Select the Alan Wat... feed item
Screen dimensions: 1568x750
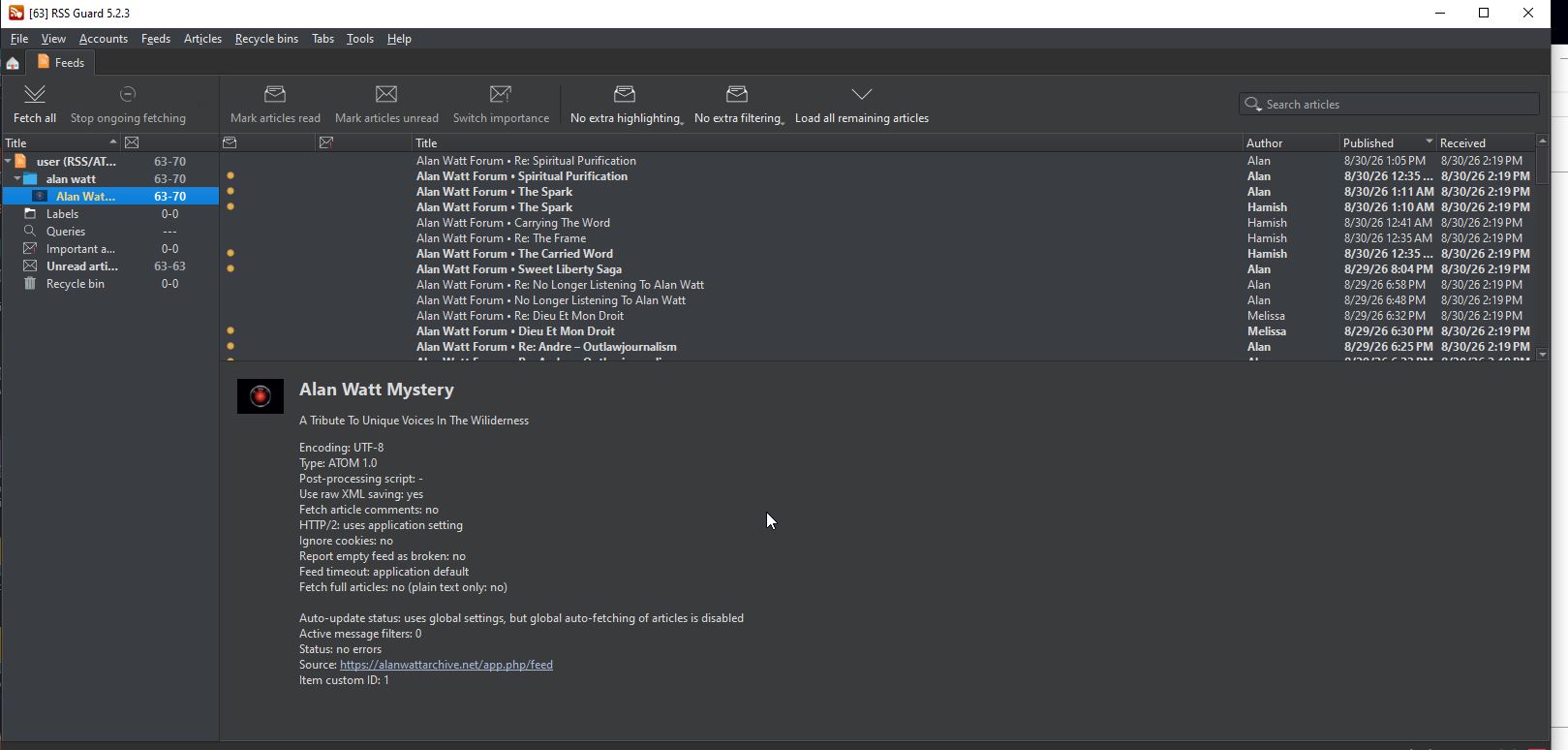(109, 197)
